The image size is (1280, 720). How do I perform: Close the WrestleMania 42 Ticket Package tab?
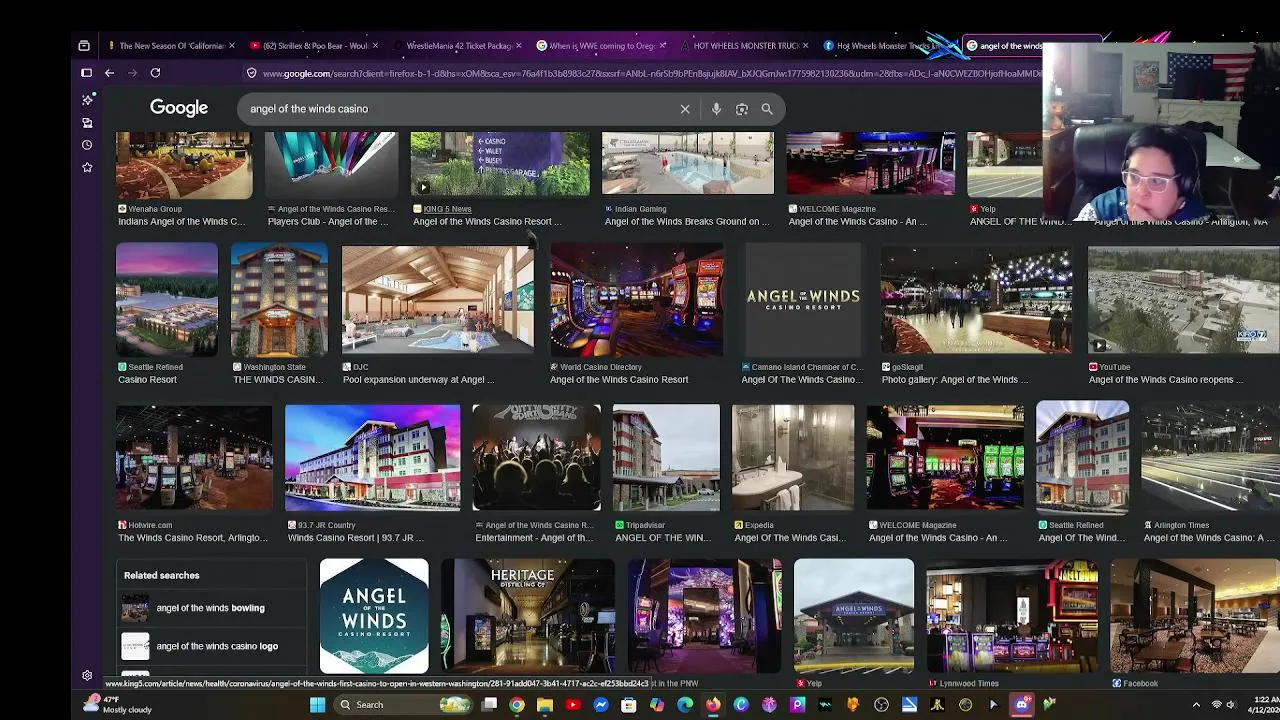click(518, 46)
